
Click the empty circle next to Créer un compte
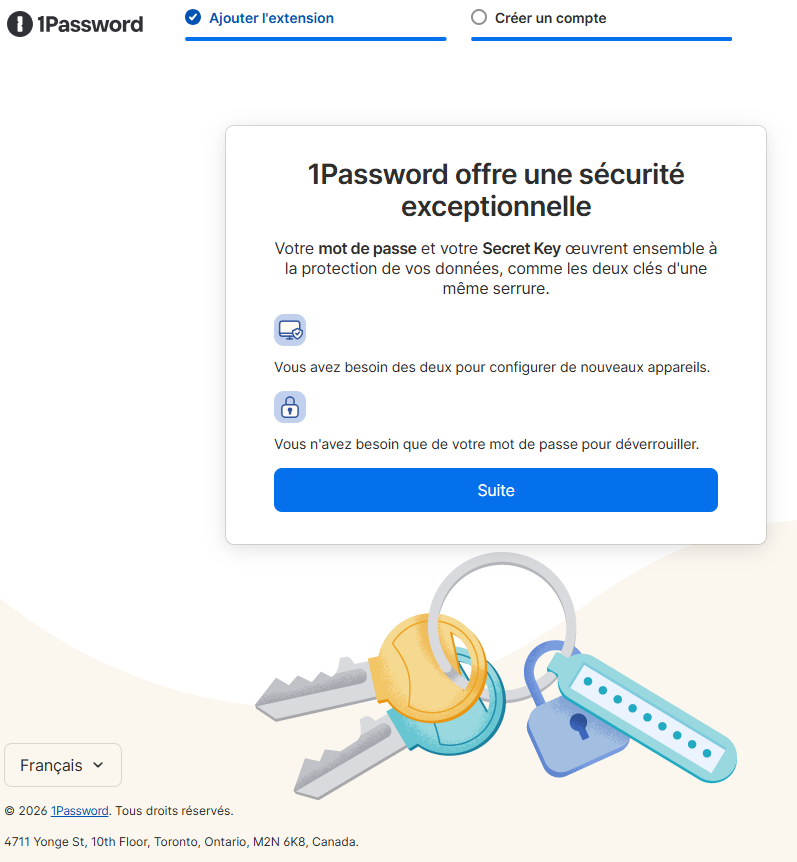[481, 17]
